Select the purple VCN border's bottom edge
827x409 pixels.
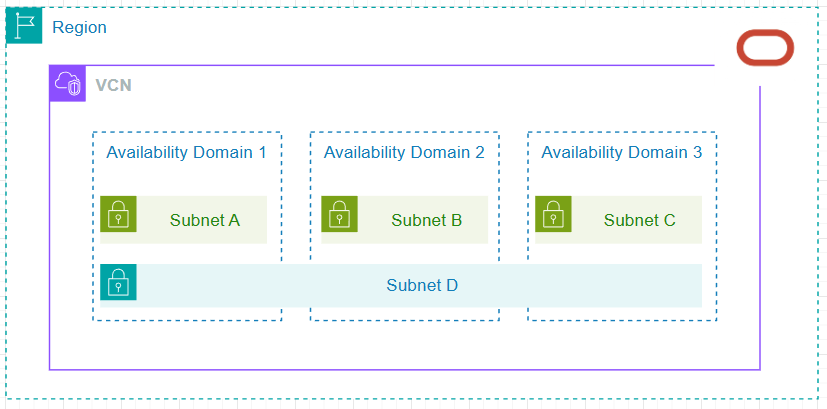point(400,370)
